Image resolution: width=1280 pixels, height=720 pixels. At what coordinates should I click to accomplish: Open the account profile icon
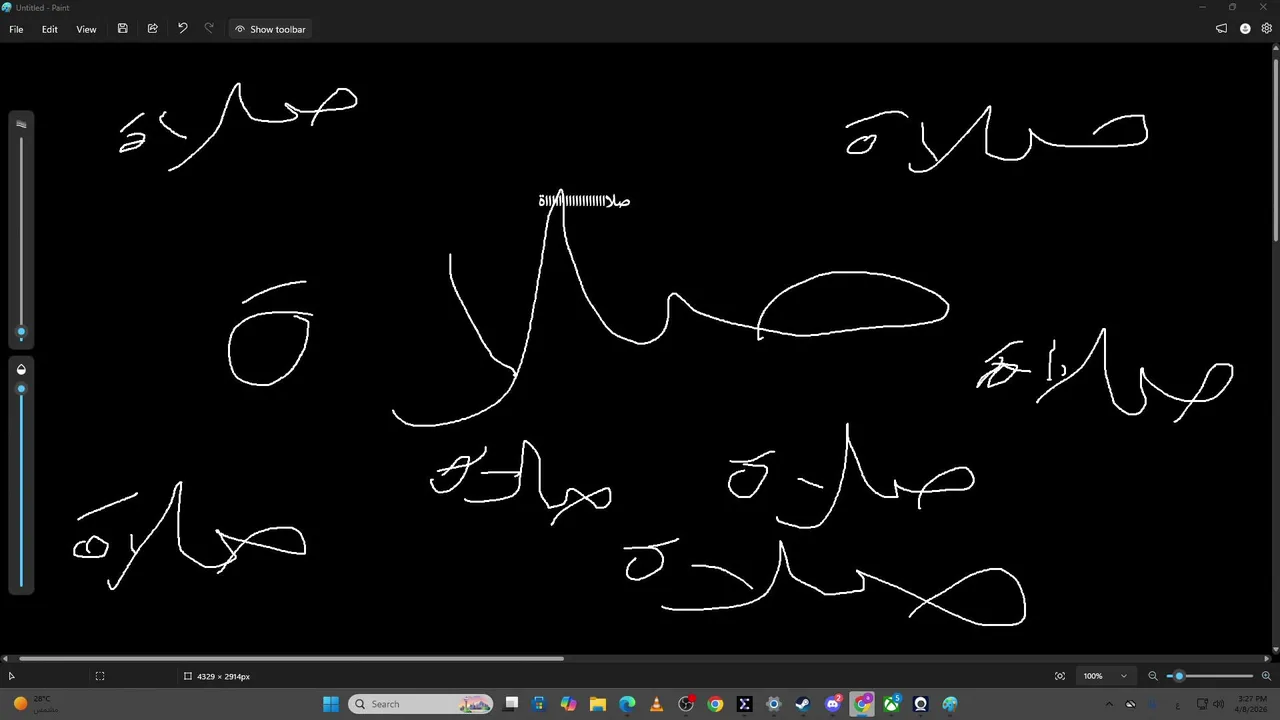click(x=1245, y=29)
